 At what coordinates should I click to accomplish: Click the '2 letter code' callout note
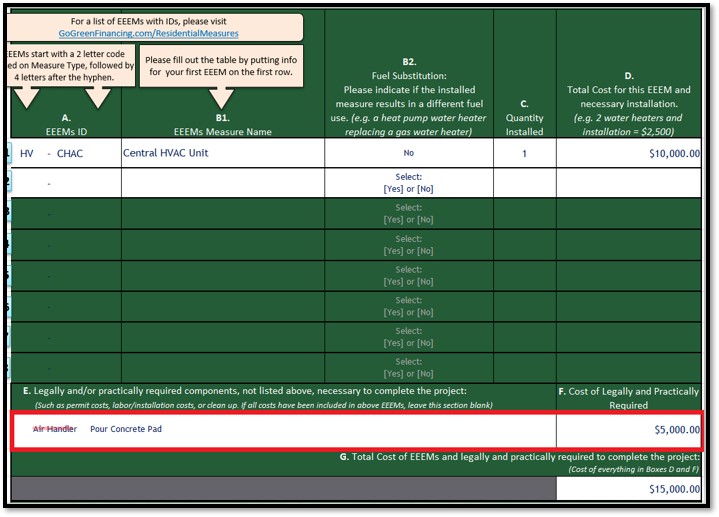[71, 66]
